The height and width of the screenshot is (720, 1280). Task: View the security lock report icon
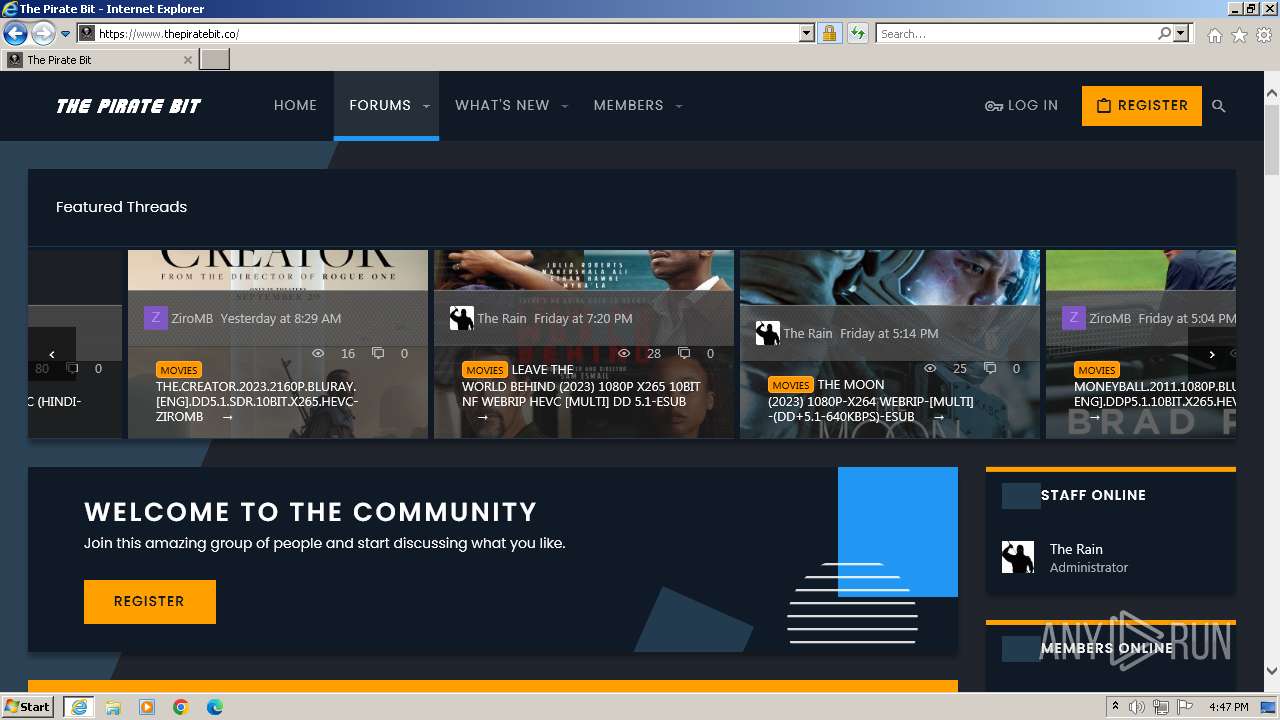click(x=829, y=33)
